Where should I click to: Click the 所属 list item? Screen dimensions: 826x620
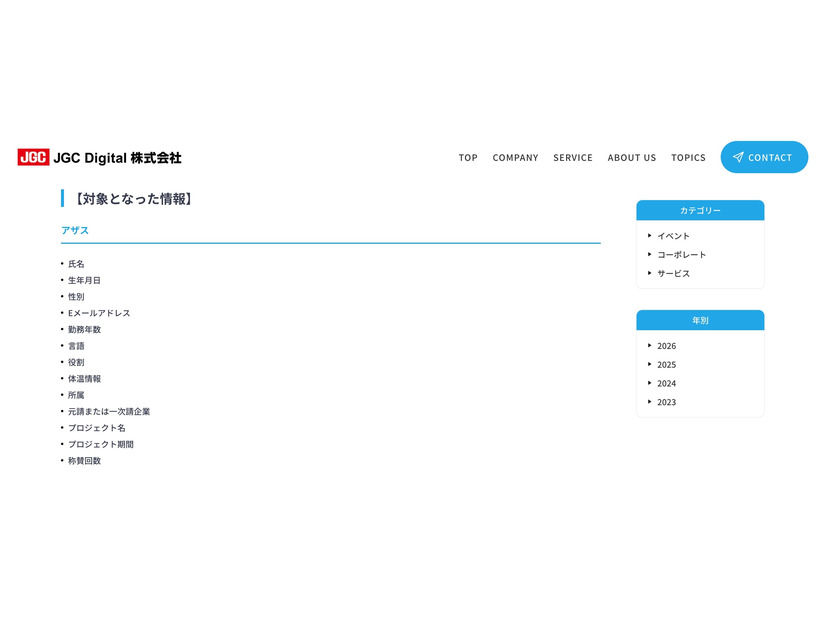click(x=76, y=395)
